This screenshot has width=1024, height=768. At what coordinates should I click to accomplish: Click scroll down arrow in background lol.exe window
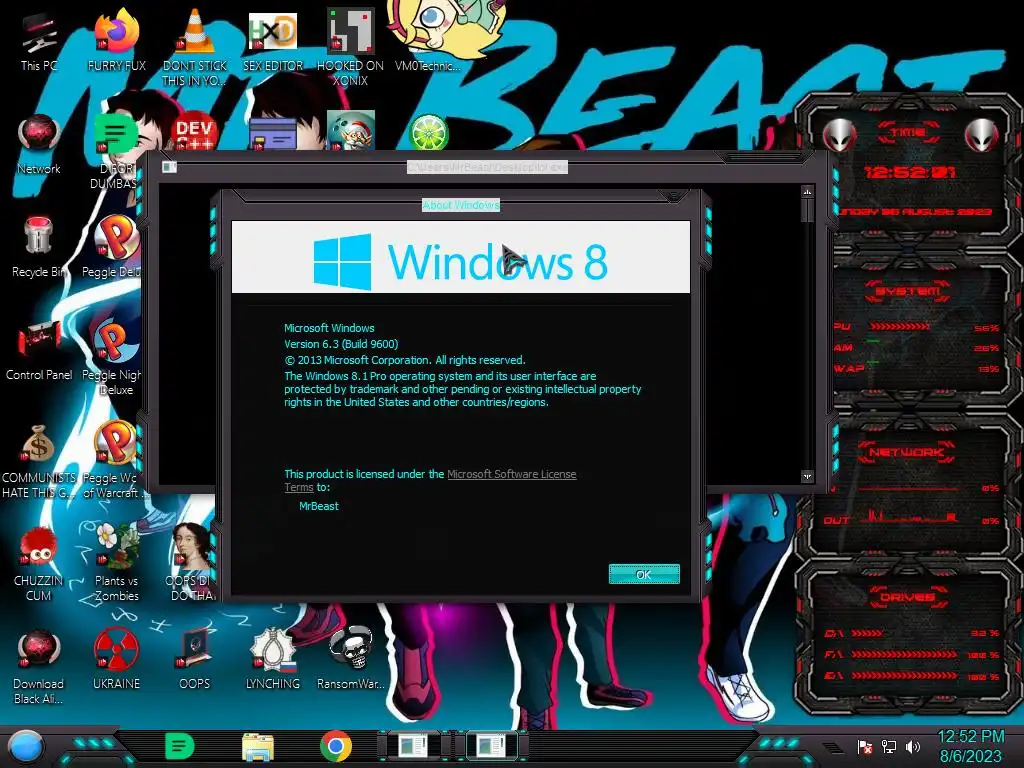[x=807, y=476]
